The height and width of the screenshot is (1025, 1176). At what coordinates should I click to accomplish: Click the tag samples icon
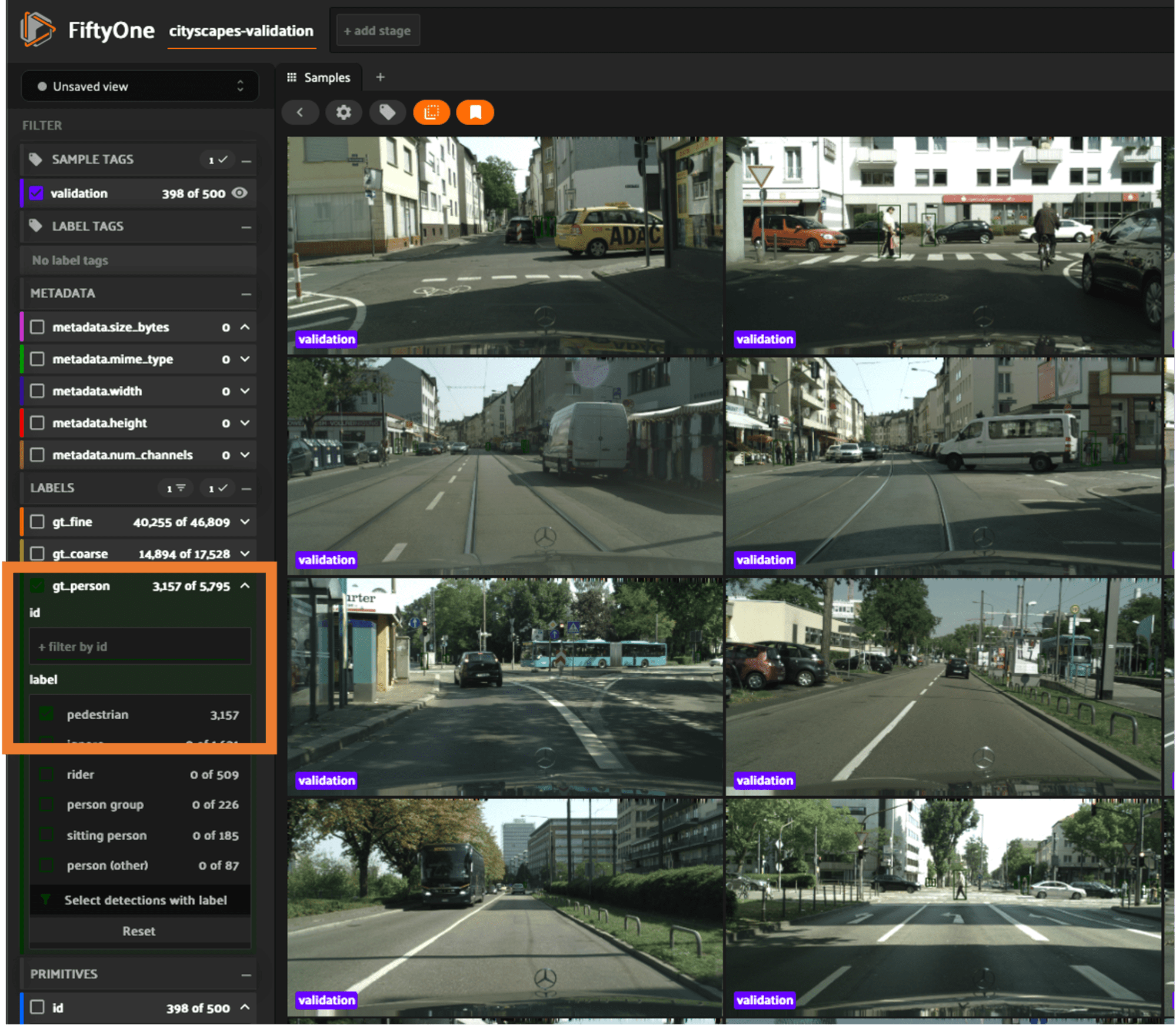[x=387, y=112]
